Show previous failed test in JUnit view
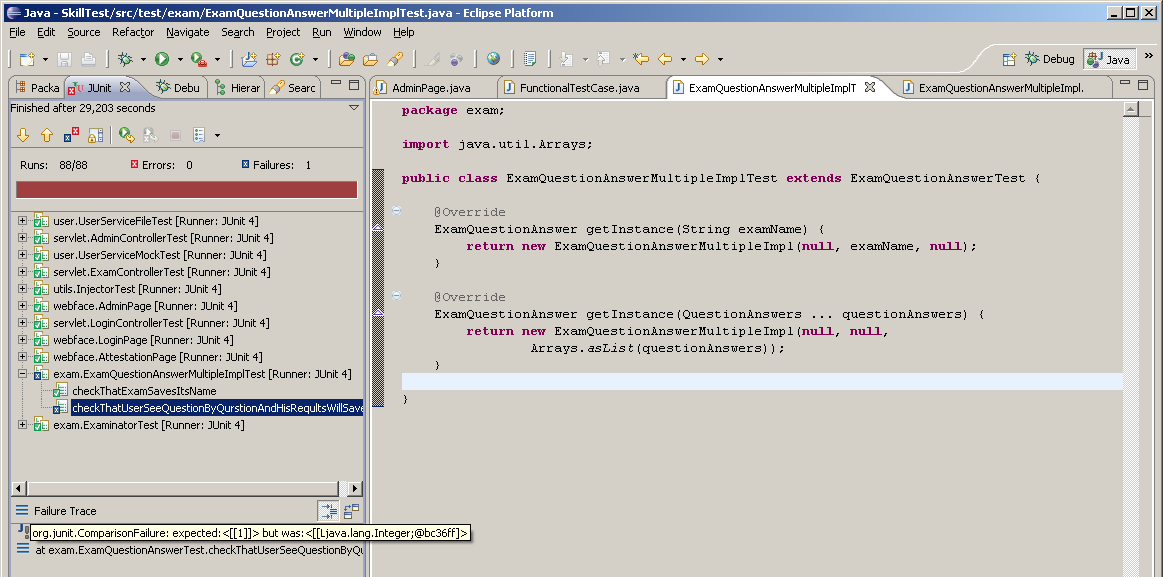 [48, 134]
